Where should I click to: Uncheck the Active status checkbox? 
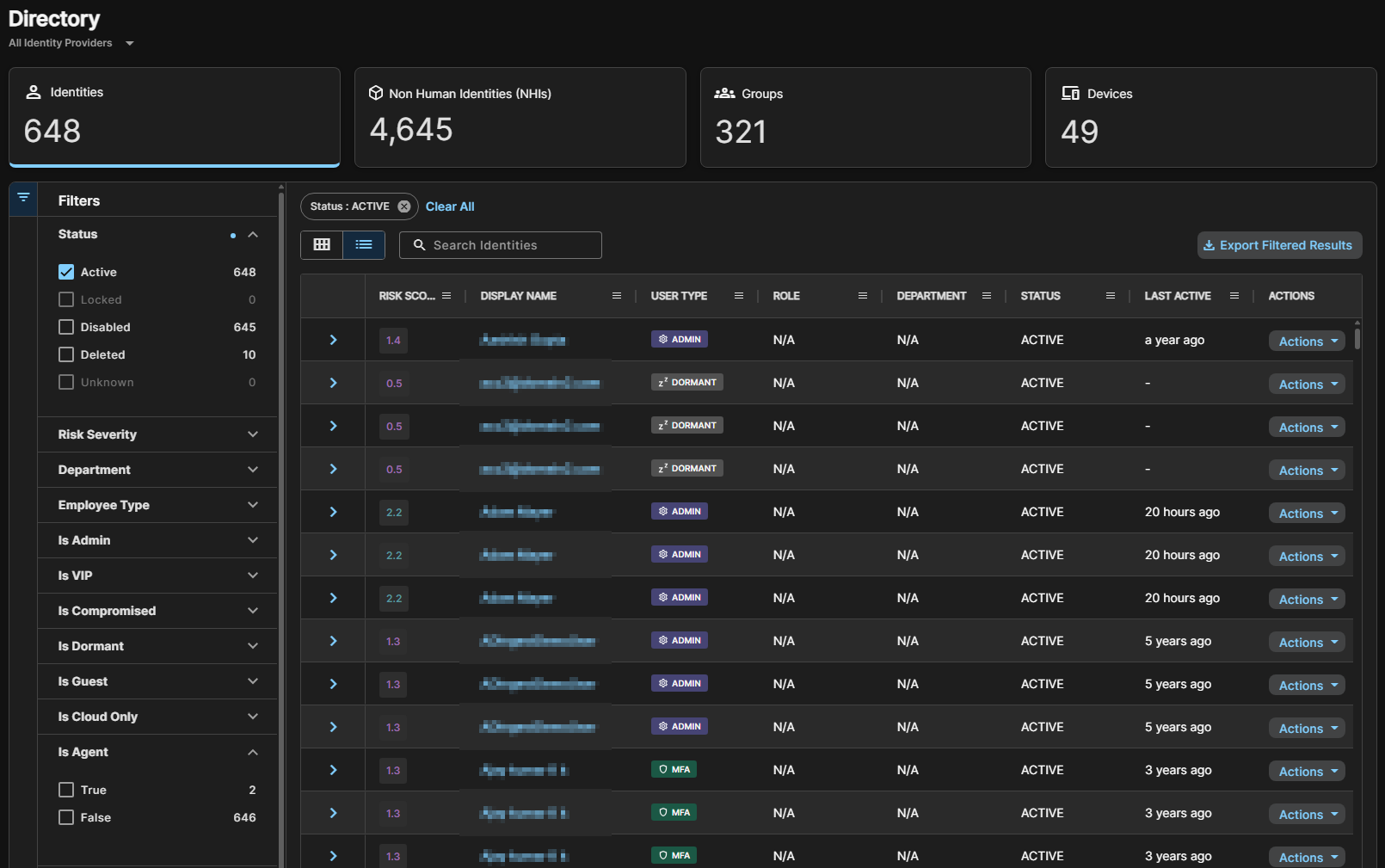pos(66,272)
